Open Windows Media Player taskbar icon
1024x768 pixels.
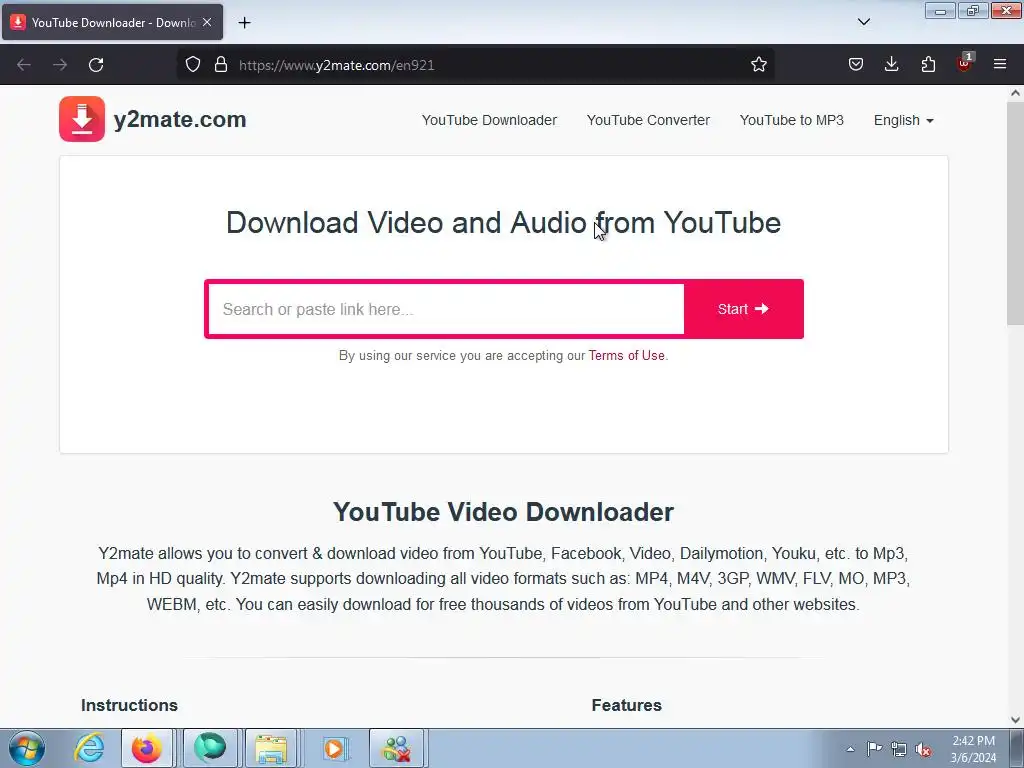tap(334, 748)
